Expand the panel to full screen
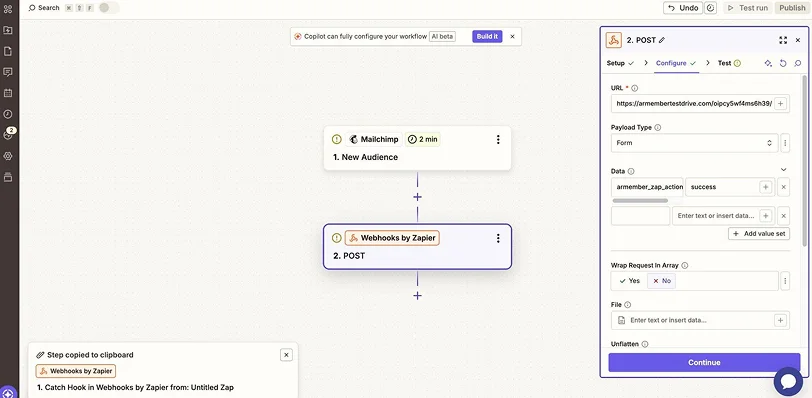The height and width of the screenshot is (398, 812). (783, 40)
